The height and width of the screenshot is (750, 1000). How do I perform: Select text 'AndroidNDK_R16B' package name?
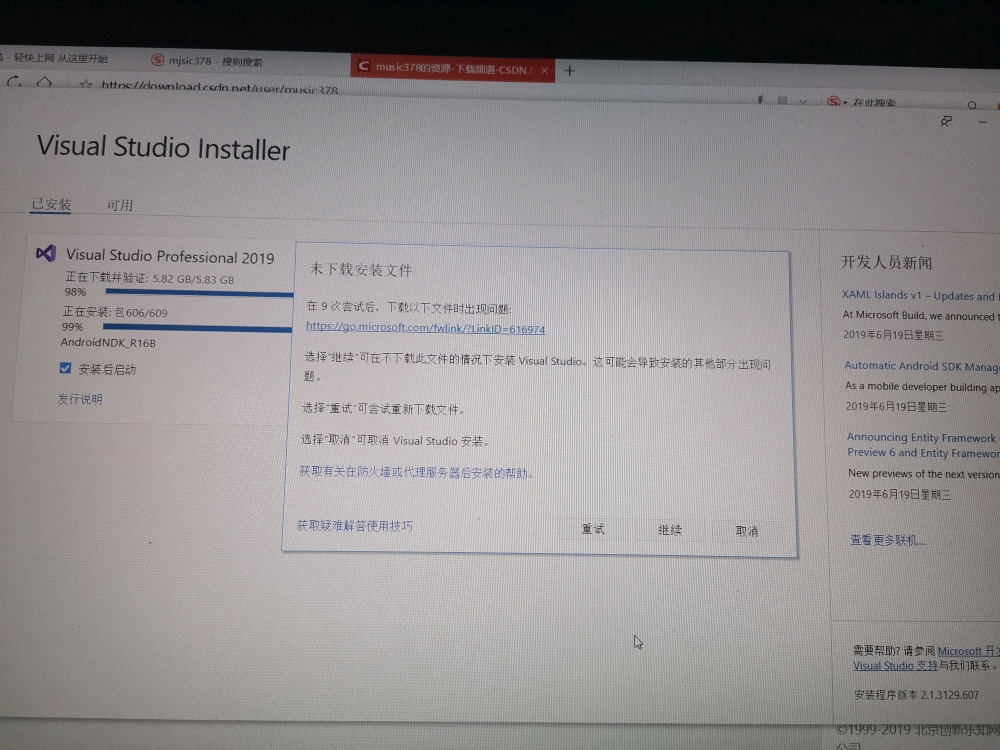point(108,342)
